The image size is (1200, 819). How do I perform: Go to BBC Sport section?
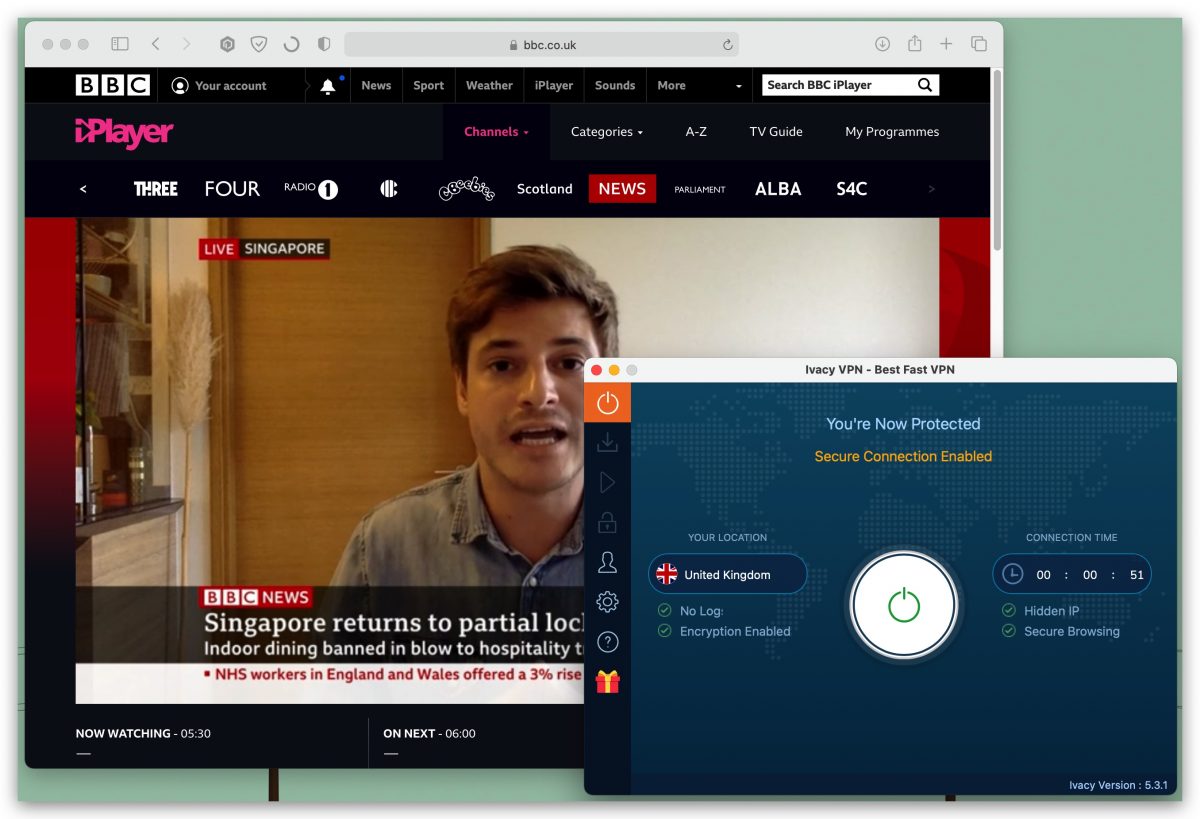(429, 86)
